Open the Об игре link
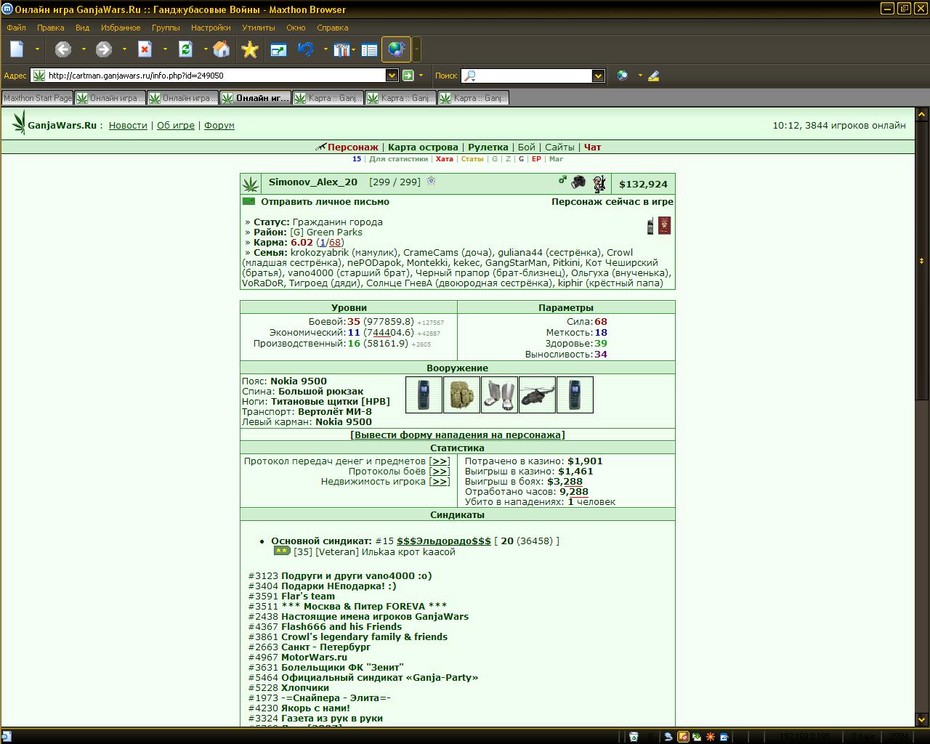This screenshot has height=744, width=930. 176,125
